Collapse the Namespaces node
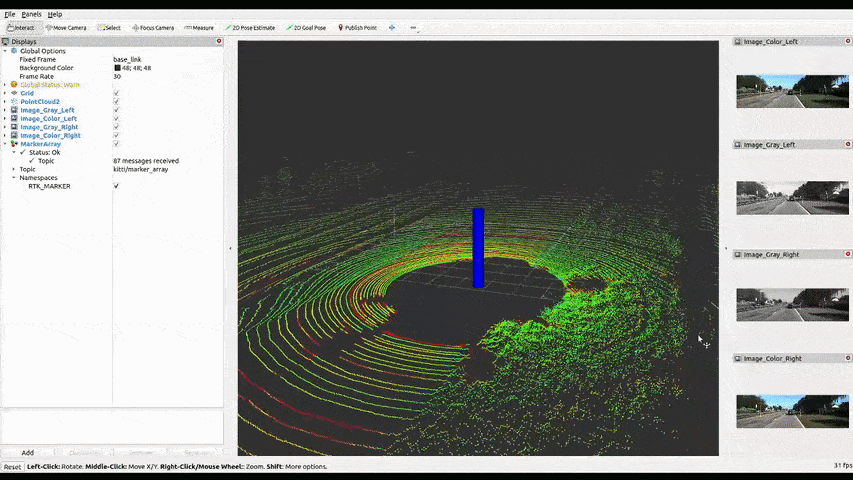The width and height of the screenshot is (853, 480). (14, 177)
